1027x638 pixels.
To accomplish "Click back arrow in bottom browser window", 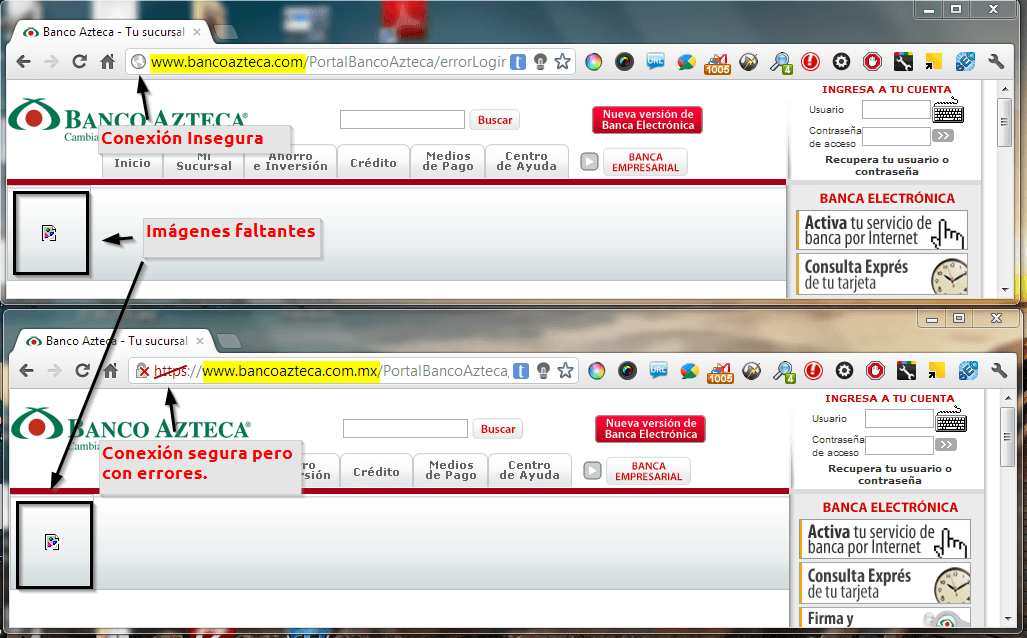I will 24,371.
